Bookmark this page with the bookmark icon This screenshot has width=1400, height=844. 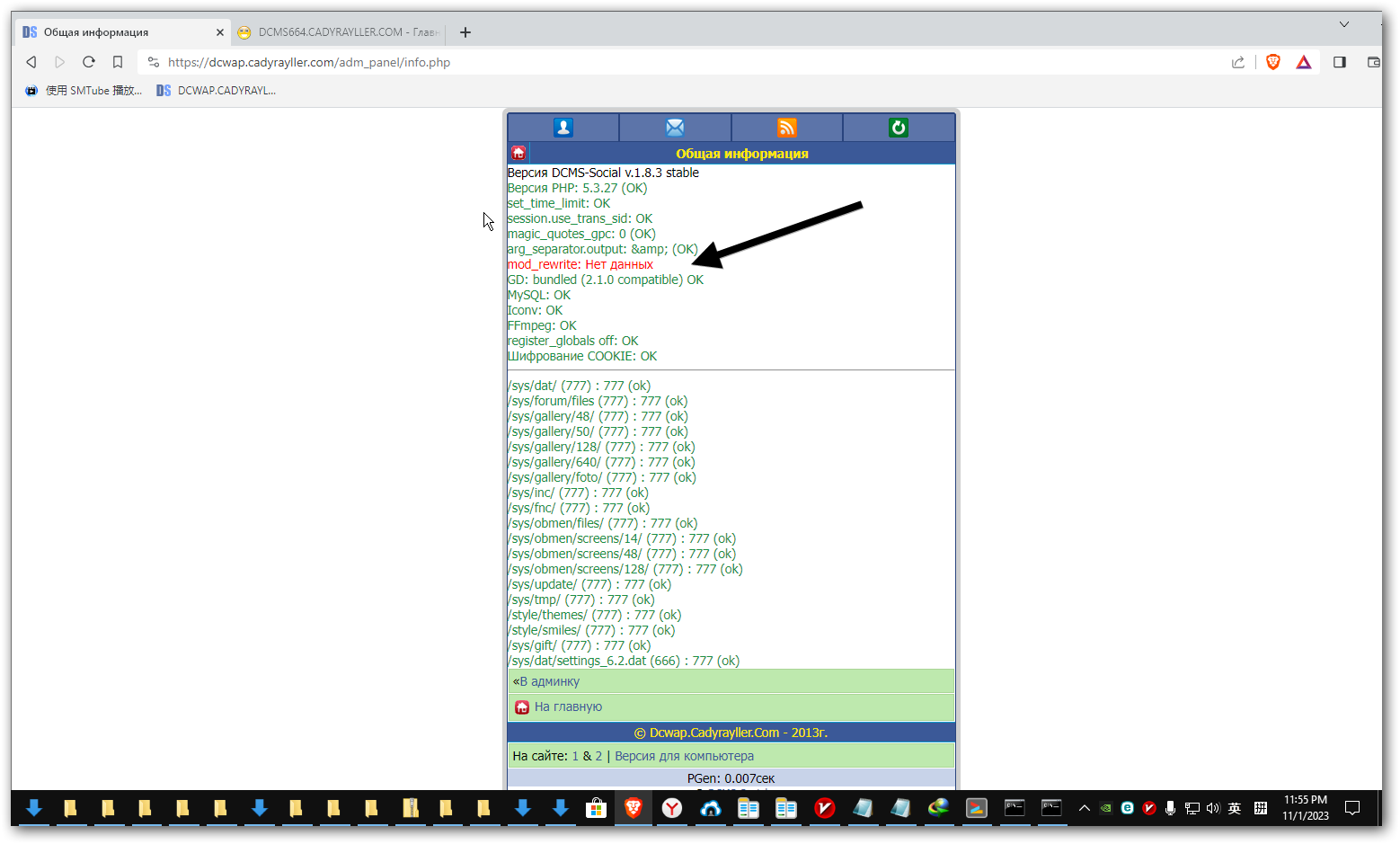[118, 62]
